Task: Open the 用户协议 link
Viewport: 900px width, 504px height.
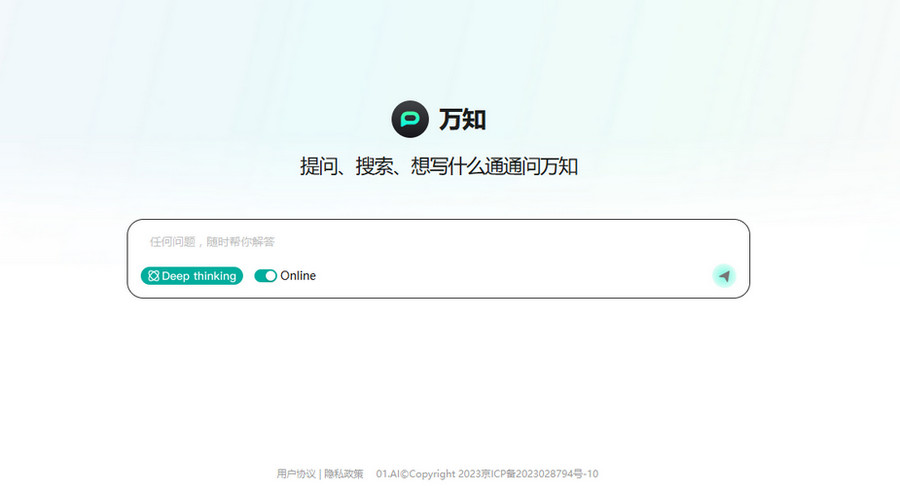Action: click(296, 474)
